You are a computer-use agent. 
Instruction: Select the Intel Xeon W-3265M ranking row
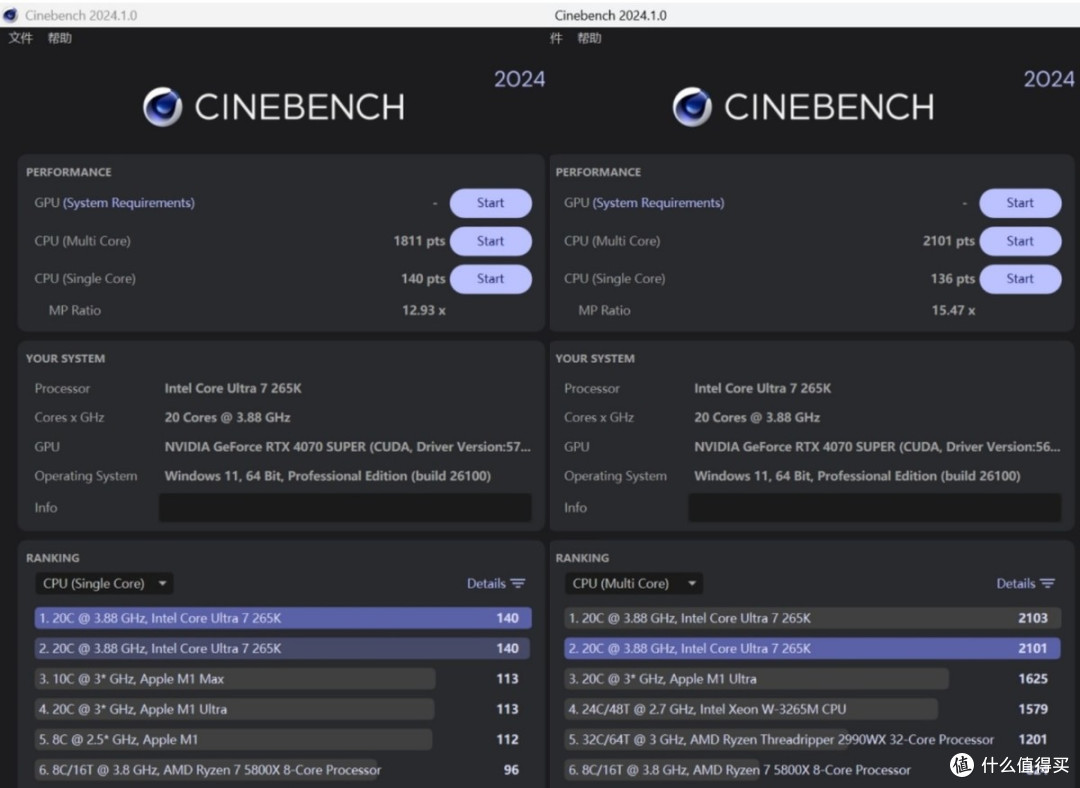point(813,709)
